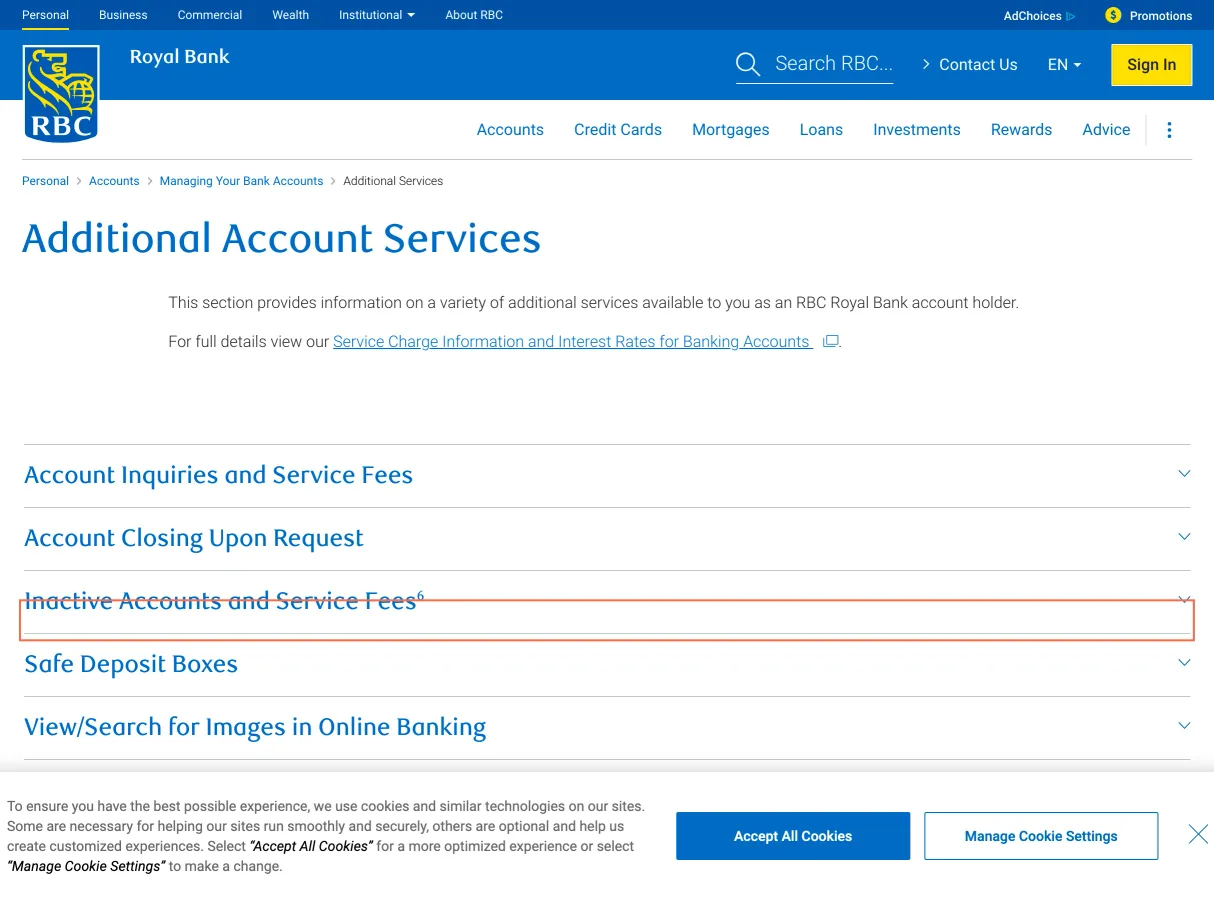1214x900 pixels.
Task: Expand Safe Deposit Boxes chevron
Action: (1184, 663)
